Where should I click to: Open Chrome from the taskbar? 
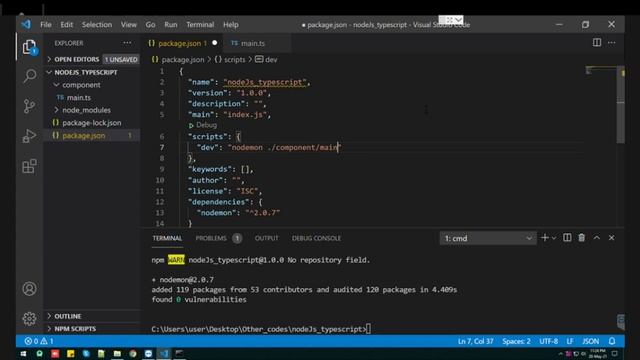click(x=133, y=353)
